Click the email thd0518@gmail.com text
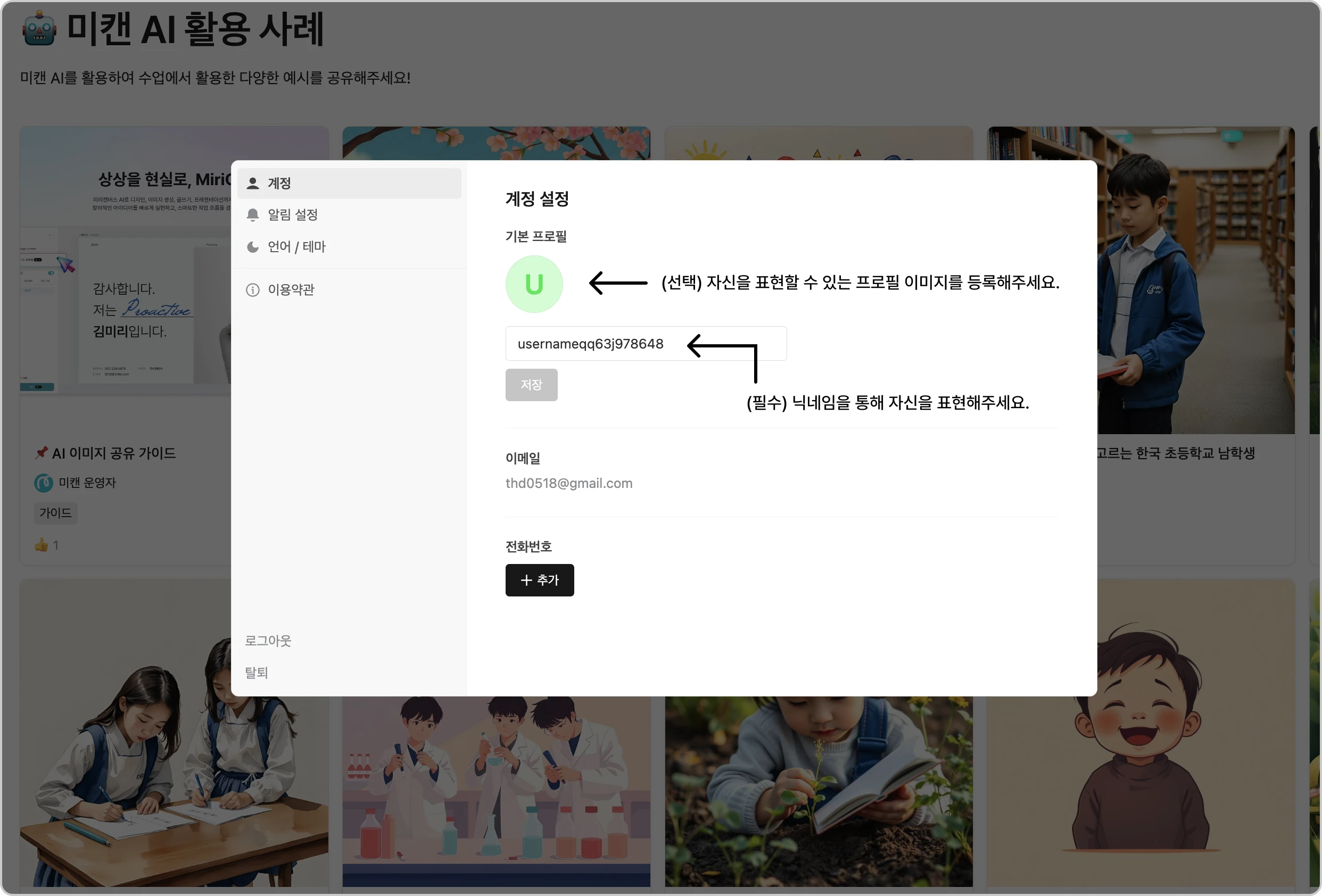The image size is (1322, 896). click(569, 483)
